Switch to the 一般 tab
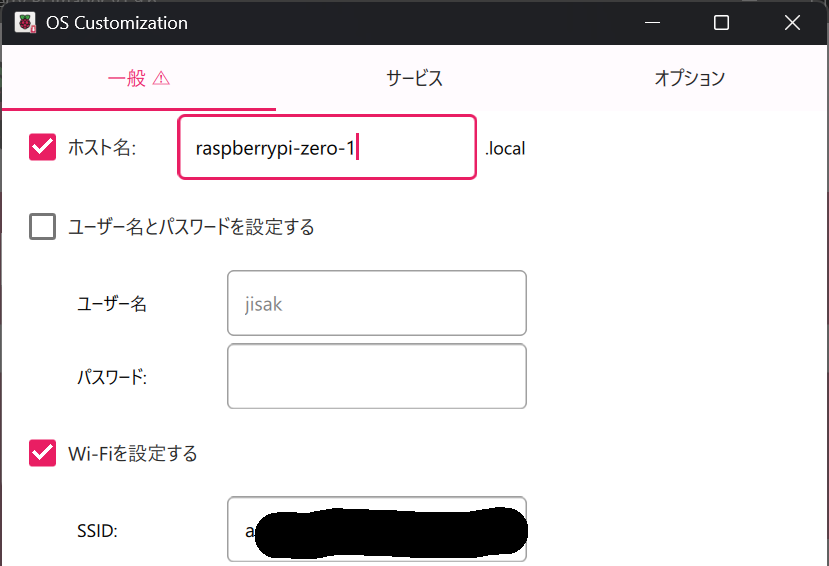This screenshot has height=566, width=829. tap(139, 78)
